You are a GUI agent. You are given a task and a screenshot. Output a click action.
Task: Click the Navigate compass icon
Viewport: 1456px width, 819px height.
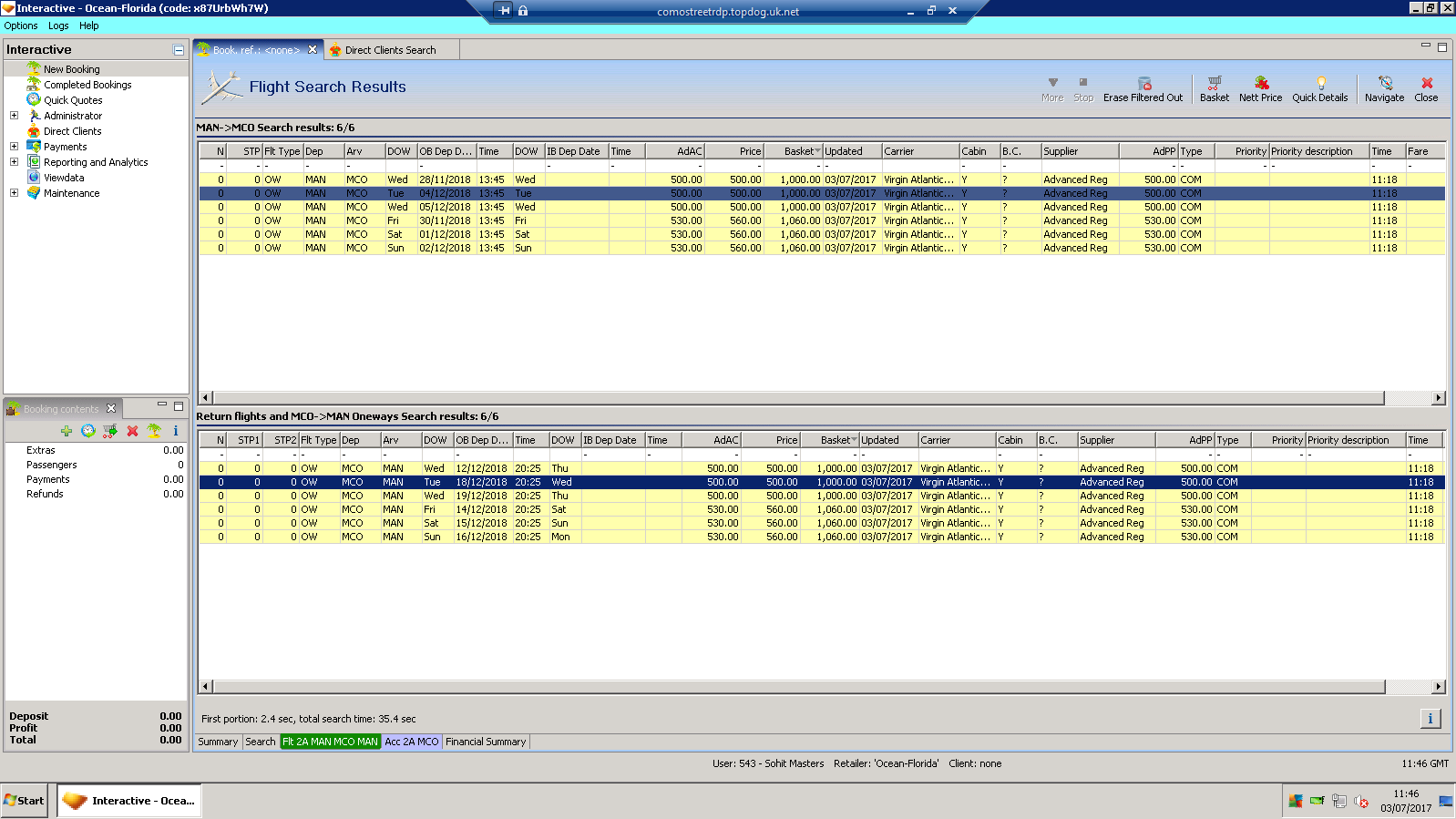tap(1384, 88)
